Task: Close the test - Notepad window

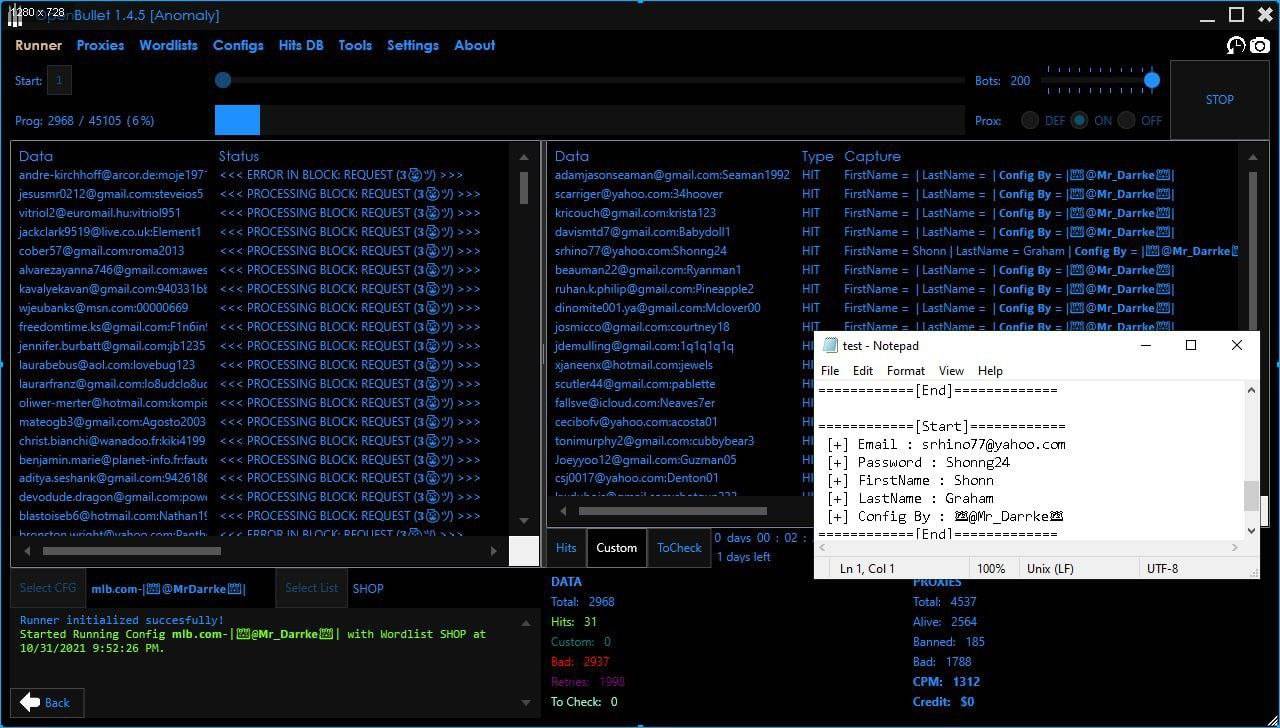Action: [1237, 345]
